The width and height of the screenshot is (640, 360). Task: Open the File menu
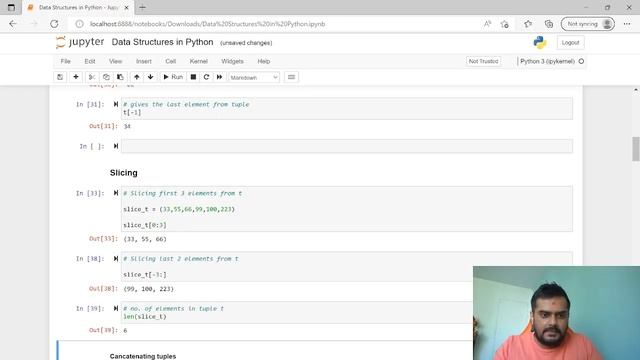tap(65, 61)
